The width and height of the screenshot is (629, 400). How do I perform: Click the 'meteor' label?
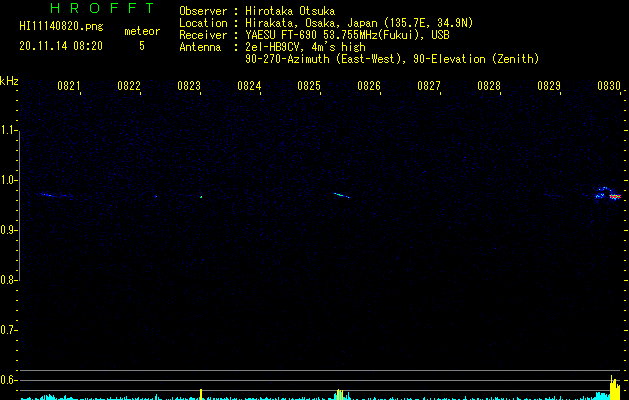142,31
